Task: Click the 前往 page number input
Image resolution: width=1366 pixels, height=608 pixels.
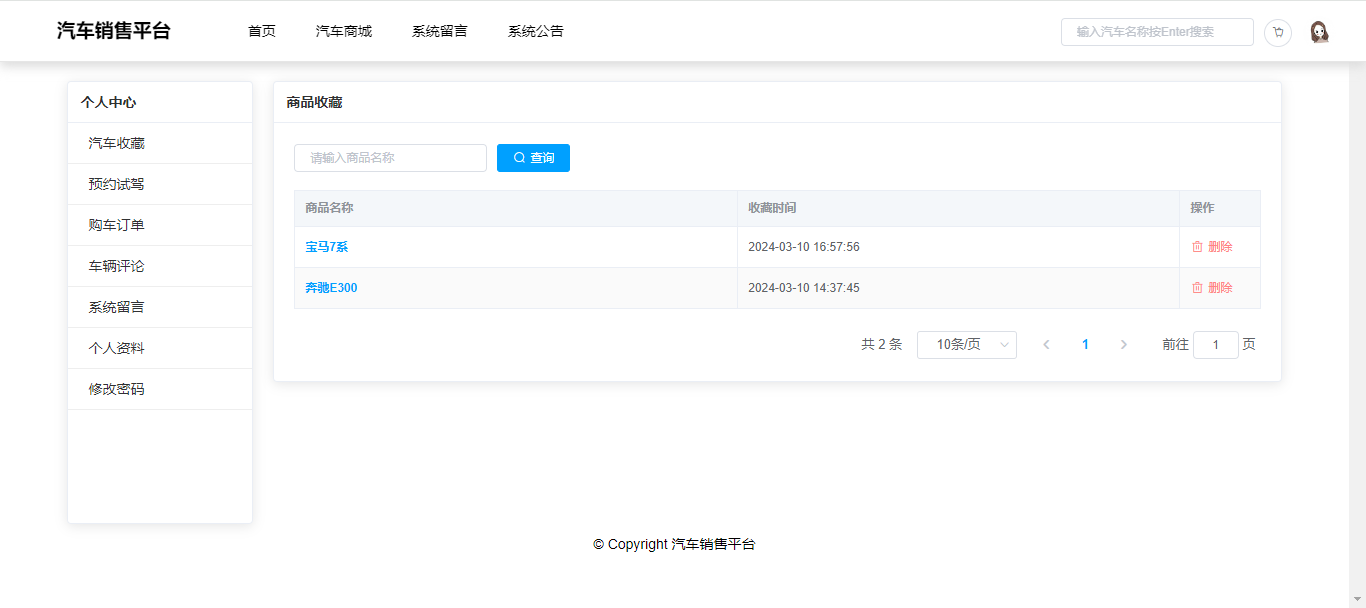Action: pos(1215,345)
